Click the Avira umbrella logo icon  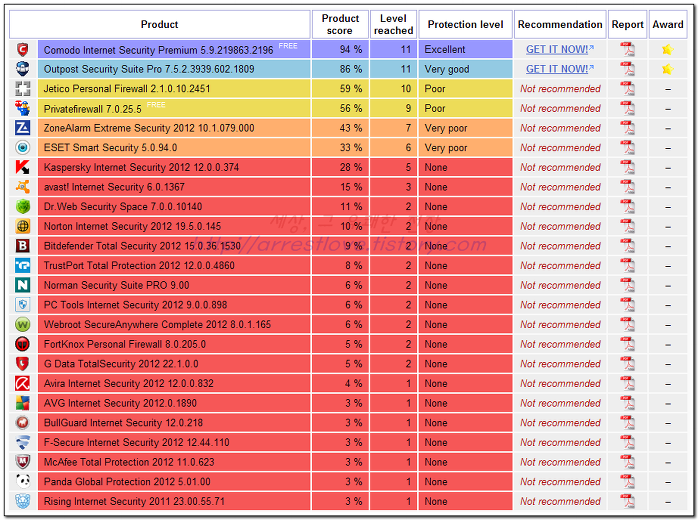(x=23, y=383)
